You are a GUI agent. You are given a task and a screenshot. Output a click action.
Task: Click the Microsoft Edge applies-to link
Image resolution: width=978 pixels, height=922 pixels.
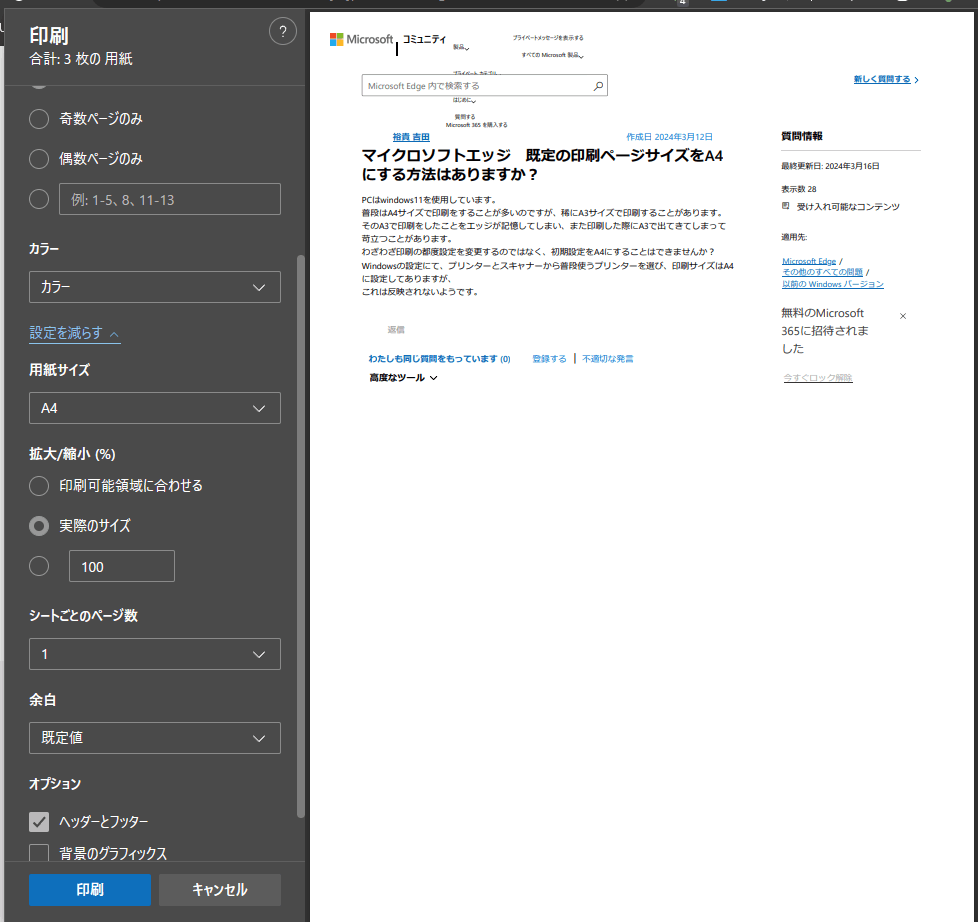[x=809, y=261]
